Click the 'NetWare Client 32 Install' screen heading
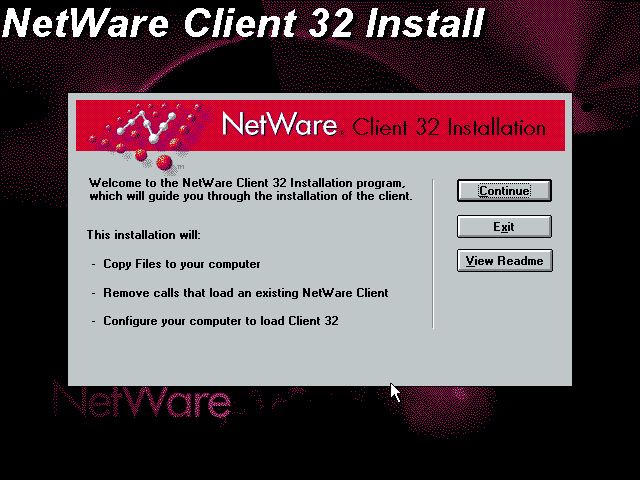Image resolution: width=640 pixels, height=480 pixels. pyautogui.click(x=243, y=22)
